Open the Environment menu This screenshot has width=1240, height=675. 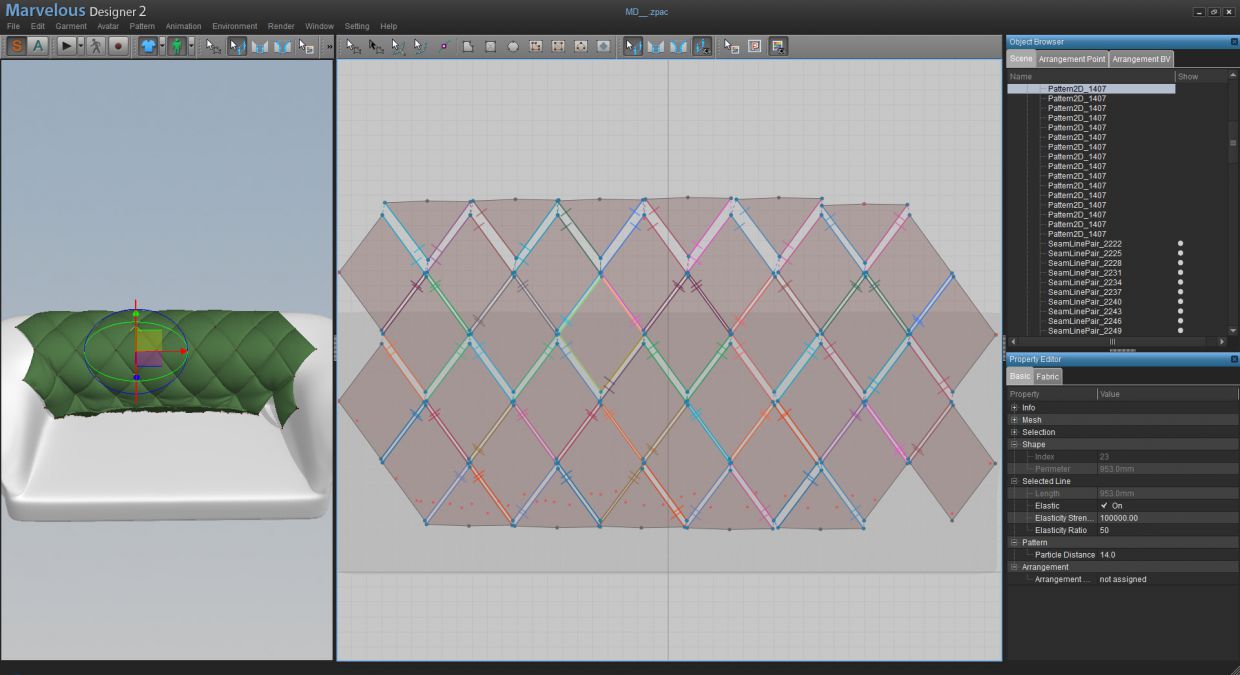[x=234, y=26]
